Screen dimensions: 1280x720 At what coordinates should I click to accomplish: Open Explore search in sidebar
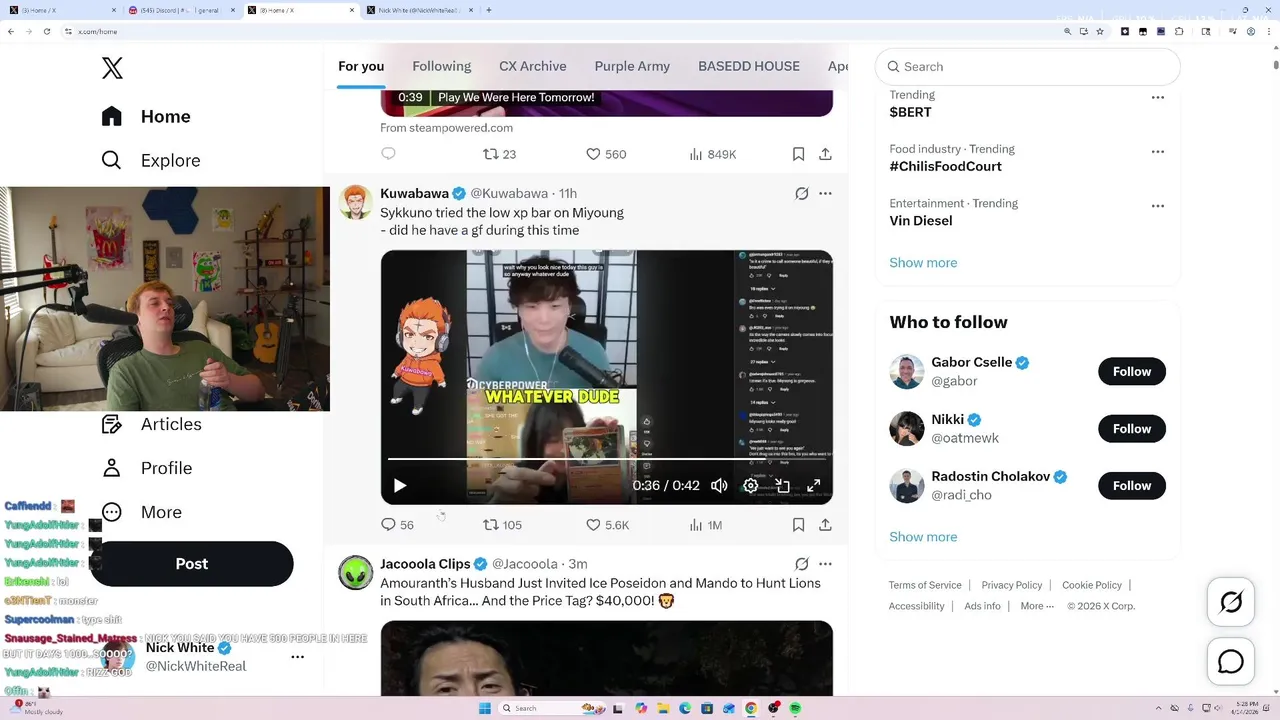(151, 160)
